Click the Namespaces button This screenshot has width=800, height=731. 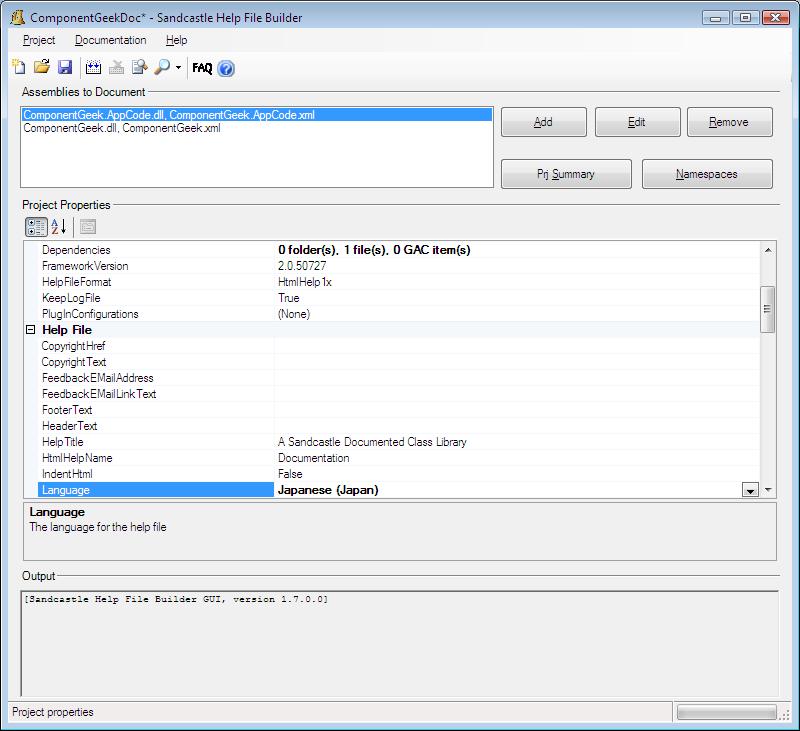(707, 174)
